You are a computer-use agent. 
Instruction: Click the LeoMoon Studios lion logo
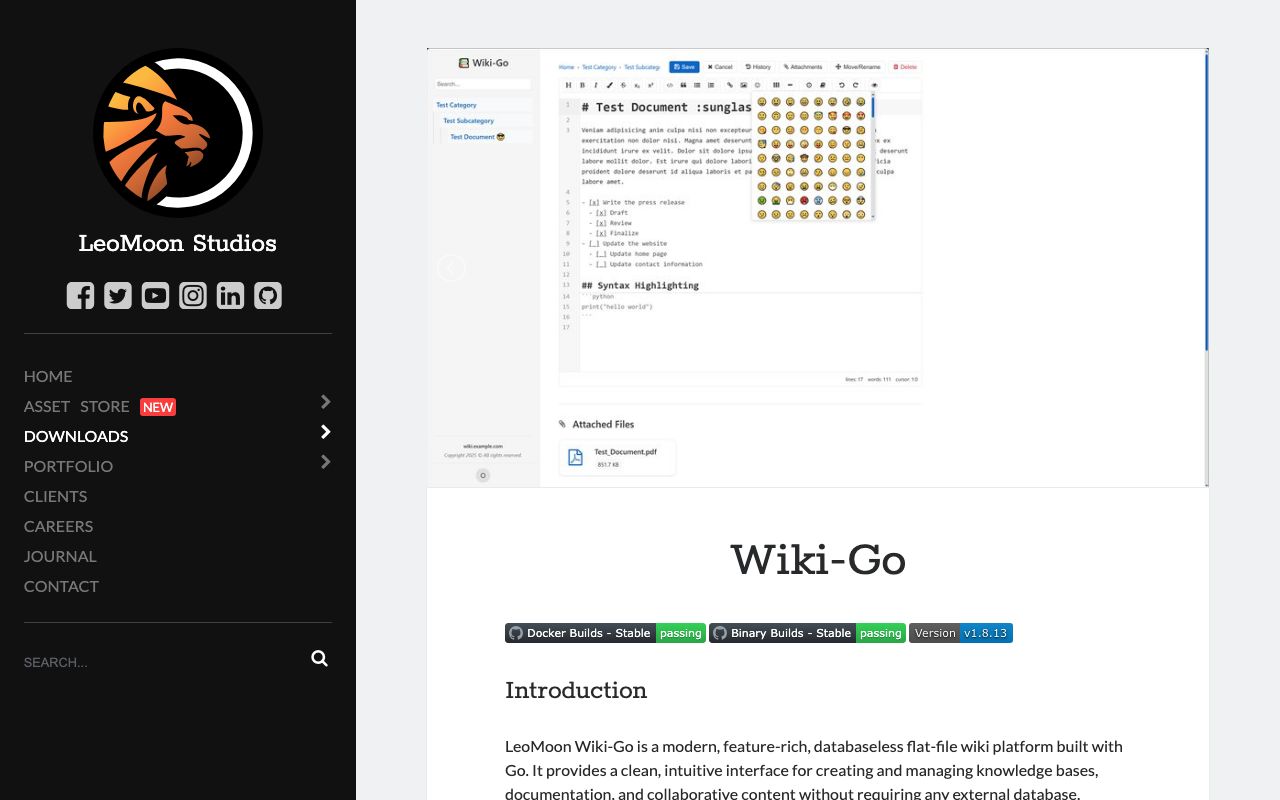point(178,133)
